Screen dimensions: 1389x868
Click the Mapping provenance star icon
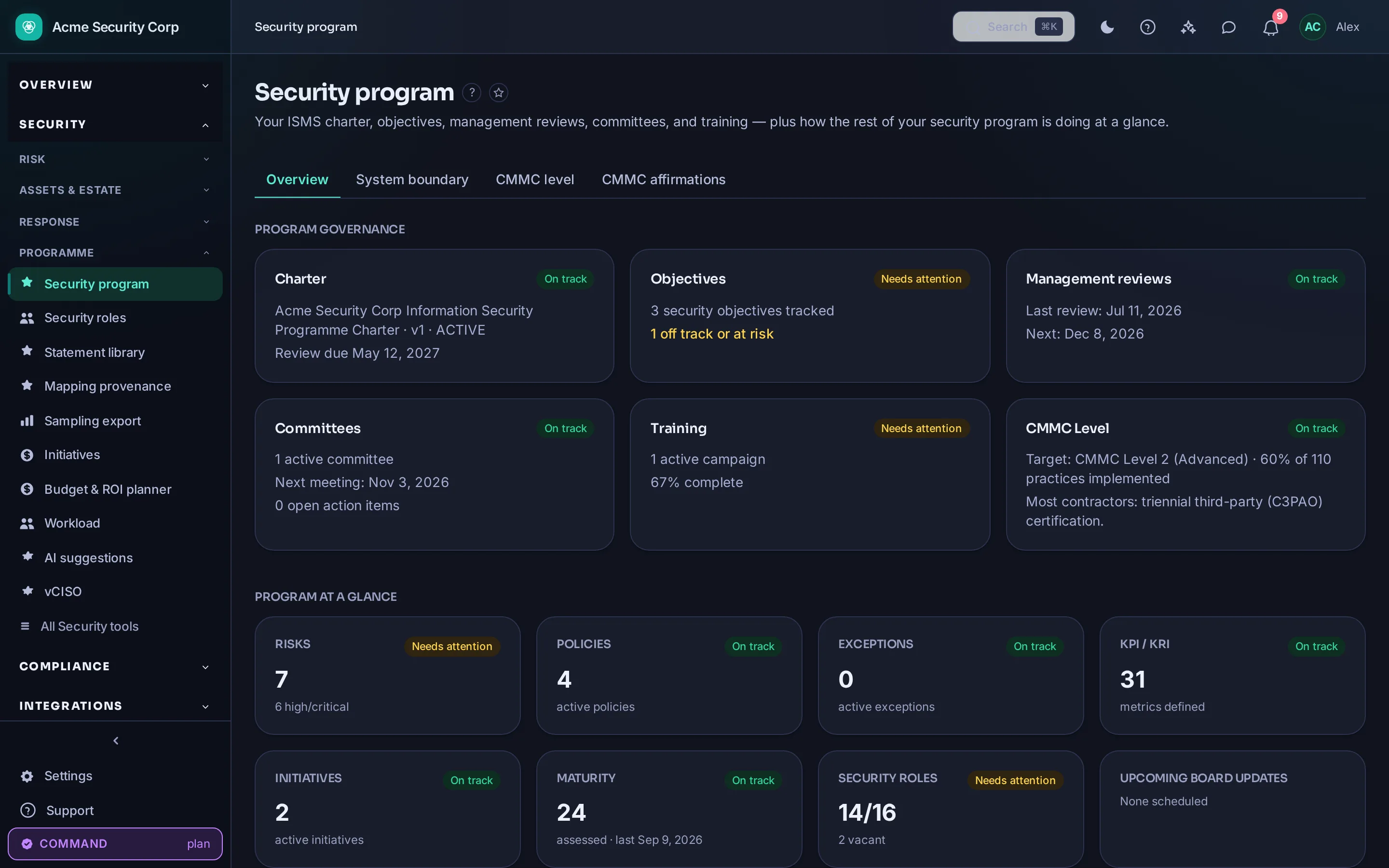[x=27, y=386]
